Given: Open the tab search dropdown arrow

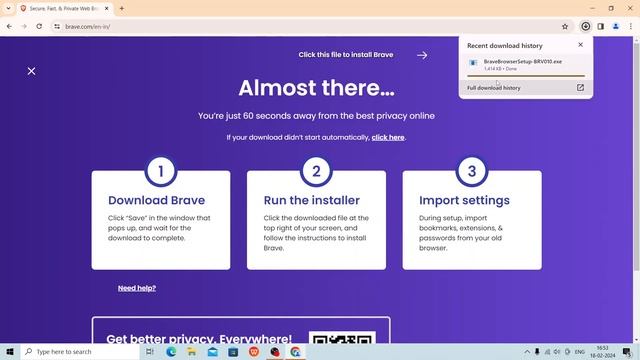Looking at the screenshot, I should [x=9, y=8].
